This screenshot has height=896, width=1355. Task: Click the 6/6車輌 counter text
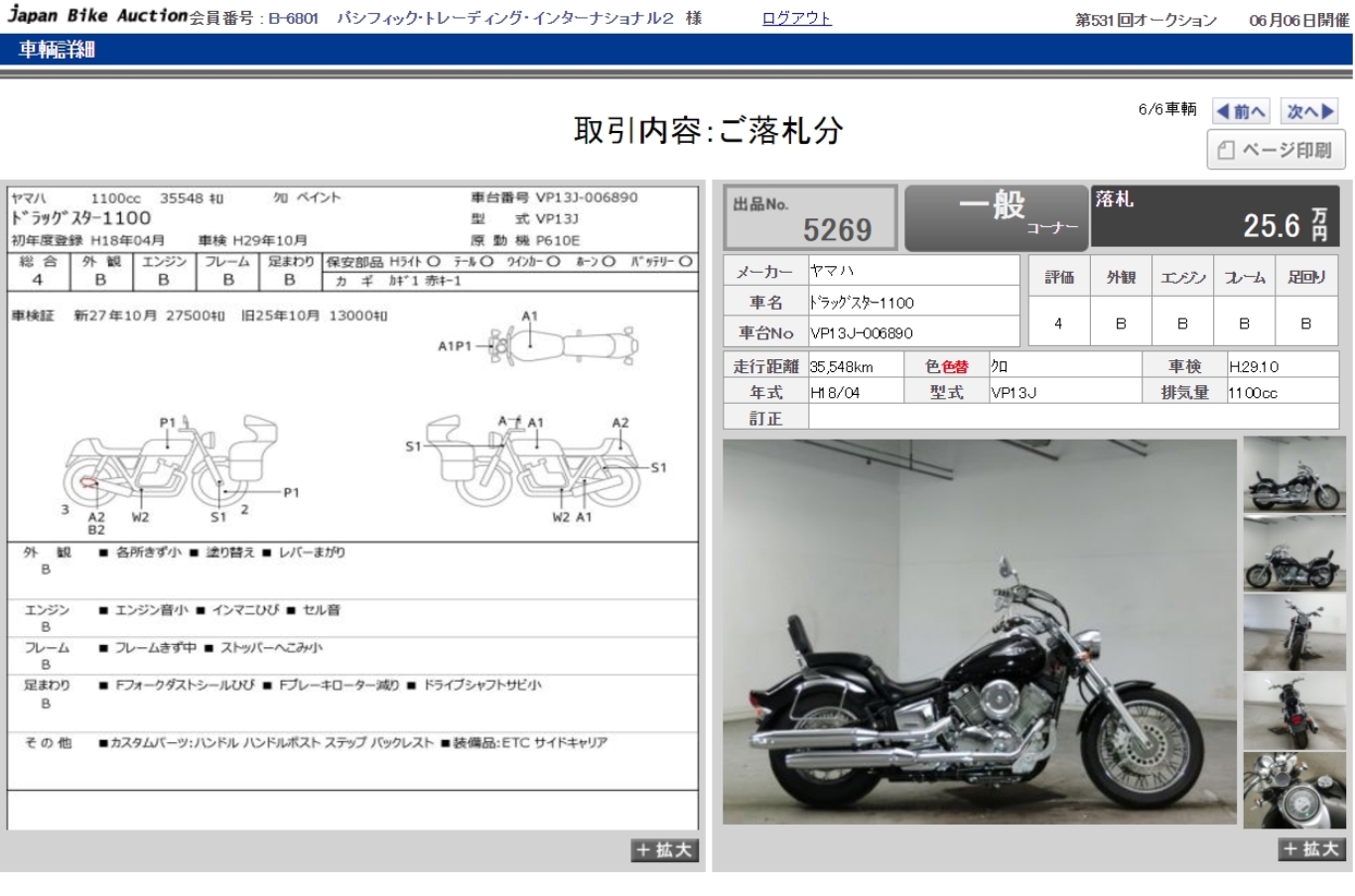coord(1167,109)
